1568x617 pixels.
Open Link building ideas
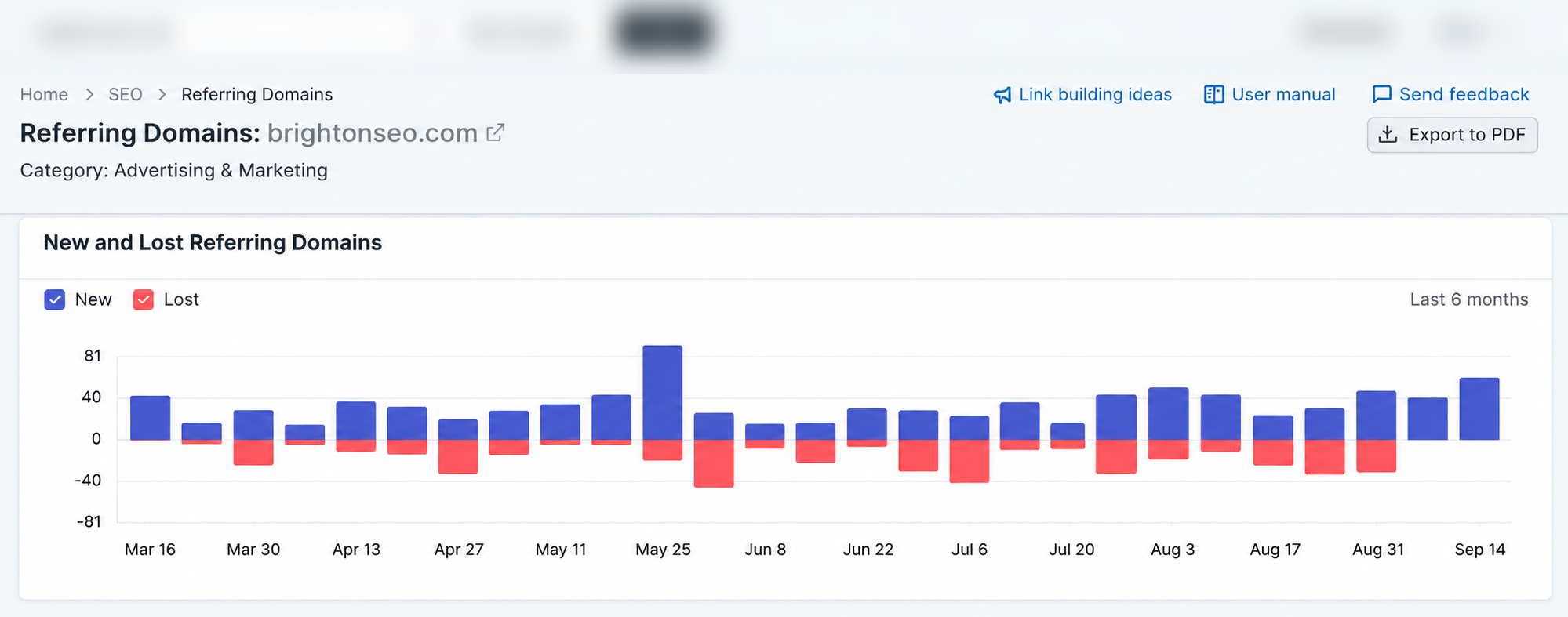[1095, 95]
